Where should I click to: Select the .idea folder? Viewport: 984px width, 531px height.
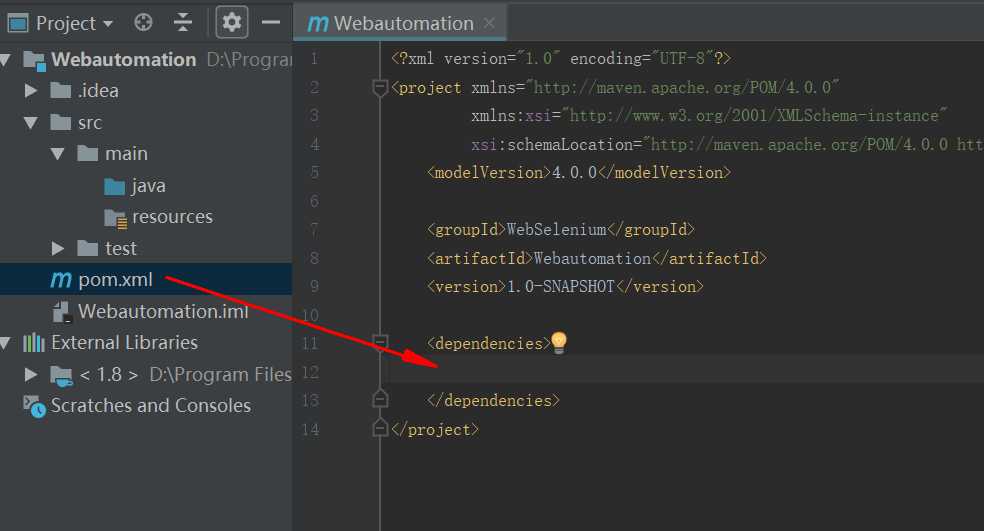[98, 91]
